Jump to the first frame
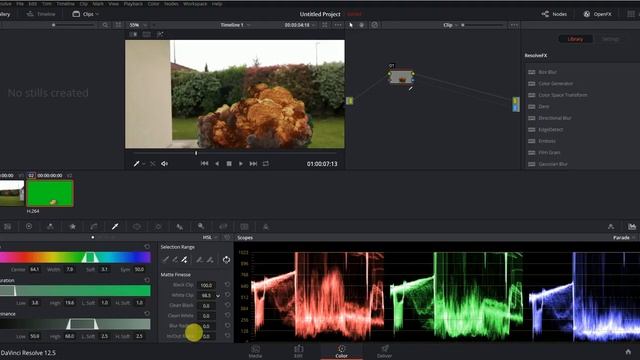Screen dimensions: 640x360 204,164
